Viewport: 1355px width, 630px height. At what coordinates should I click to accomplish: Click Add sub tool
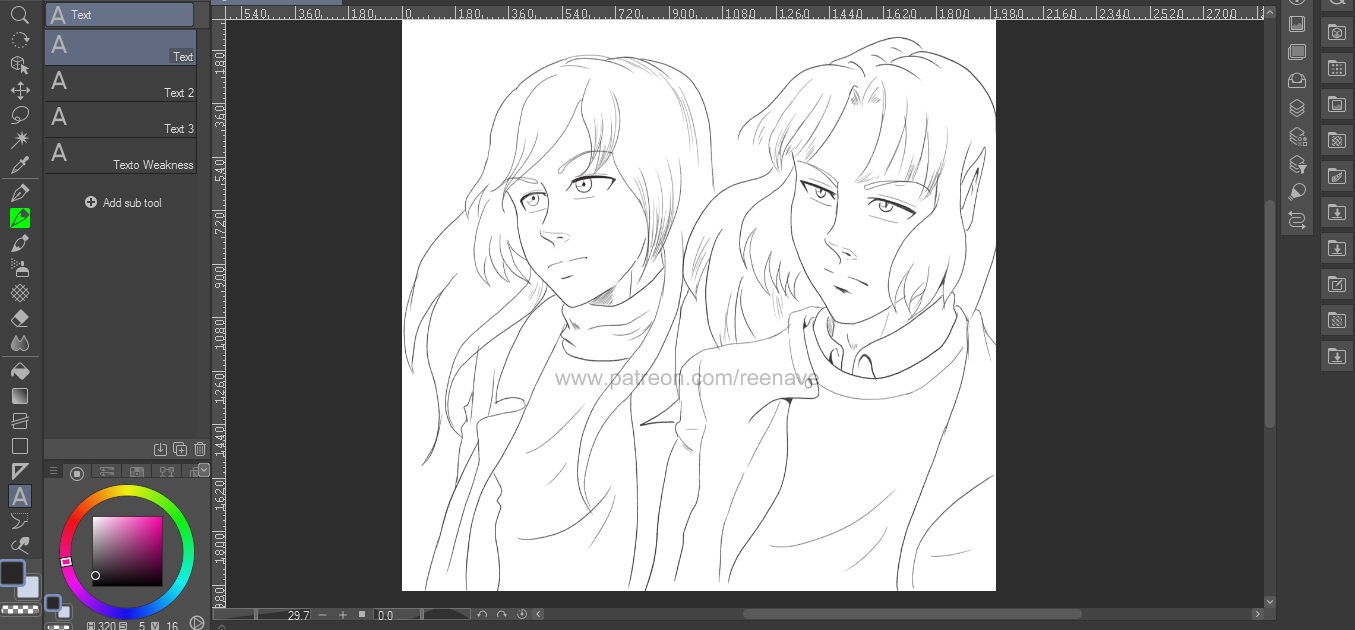[124, 203]
